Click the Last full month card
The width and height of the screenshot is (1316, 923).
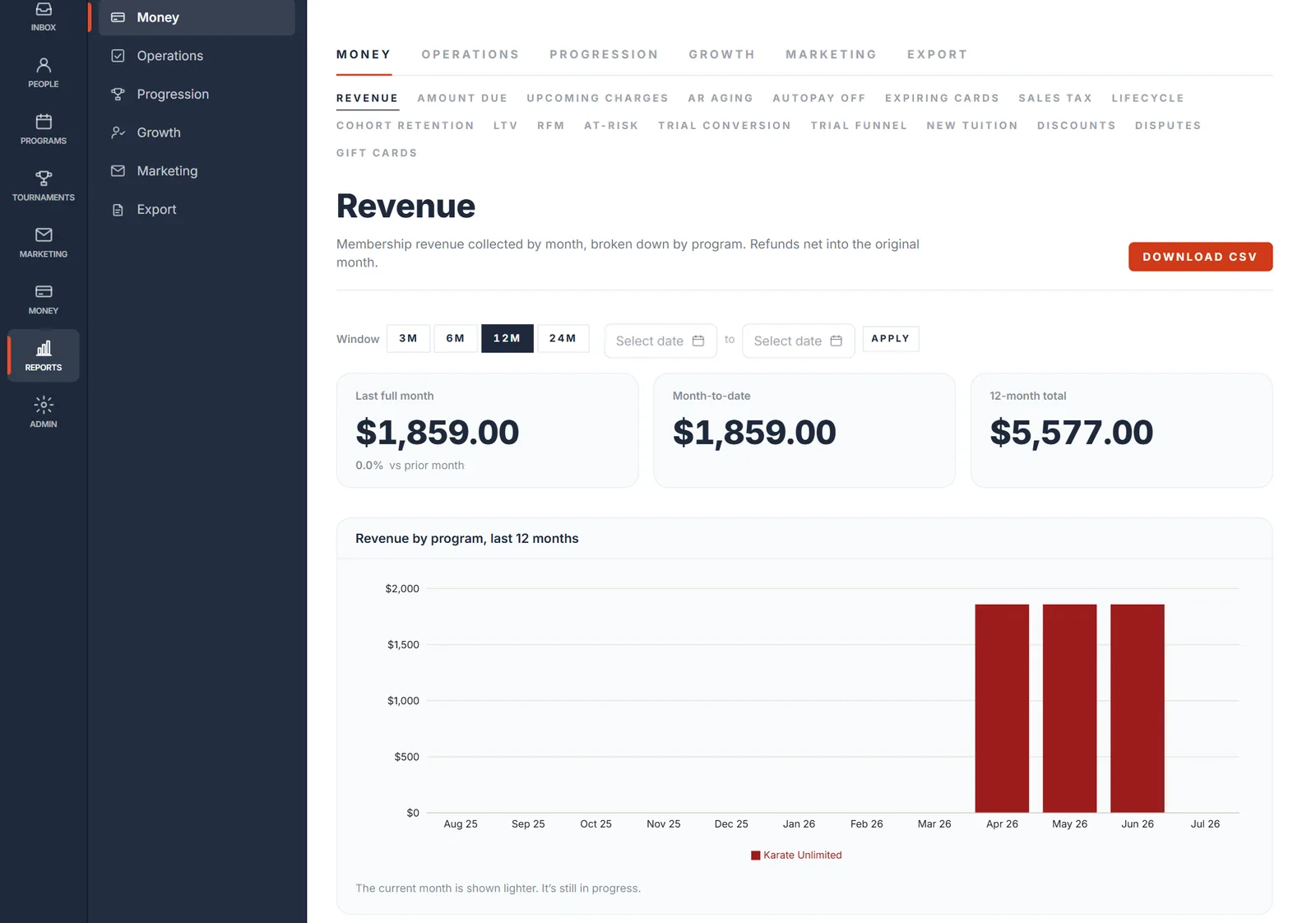tap(488, 430)
